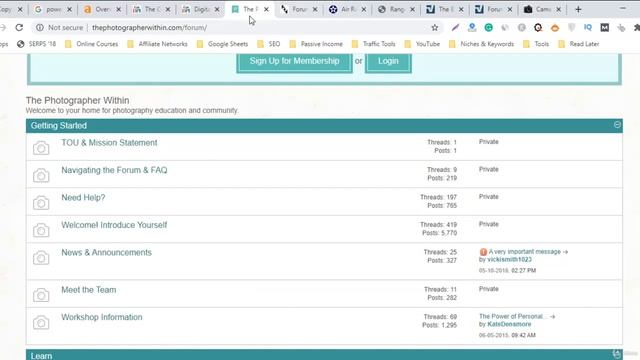Open the Workshop Information forum
The width and height of the screenshot is (640, 360).
coord(102,317)
